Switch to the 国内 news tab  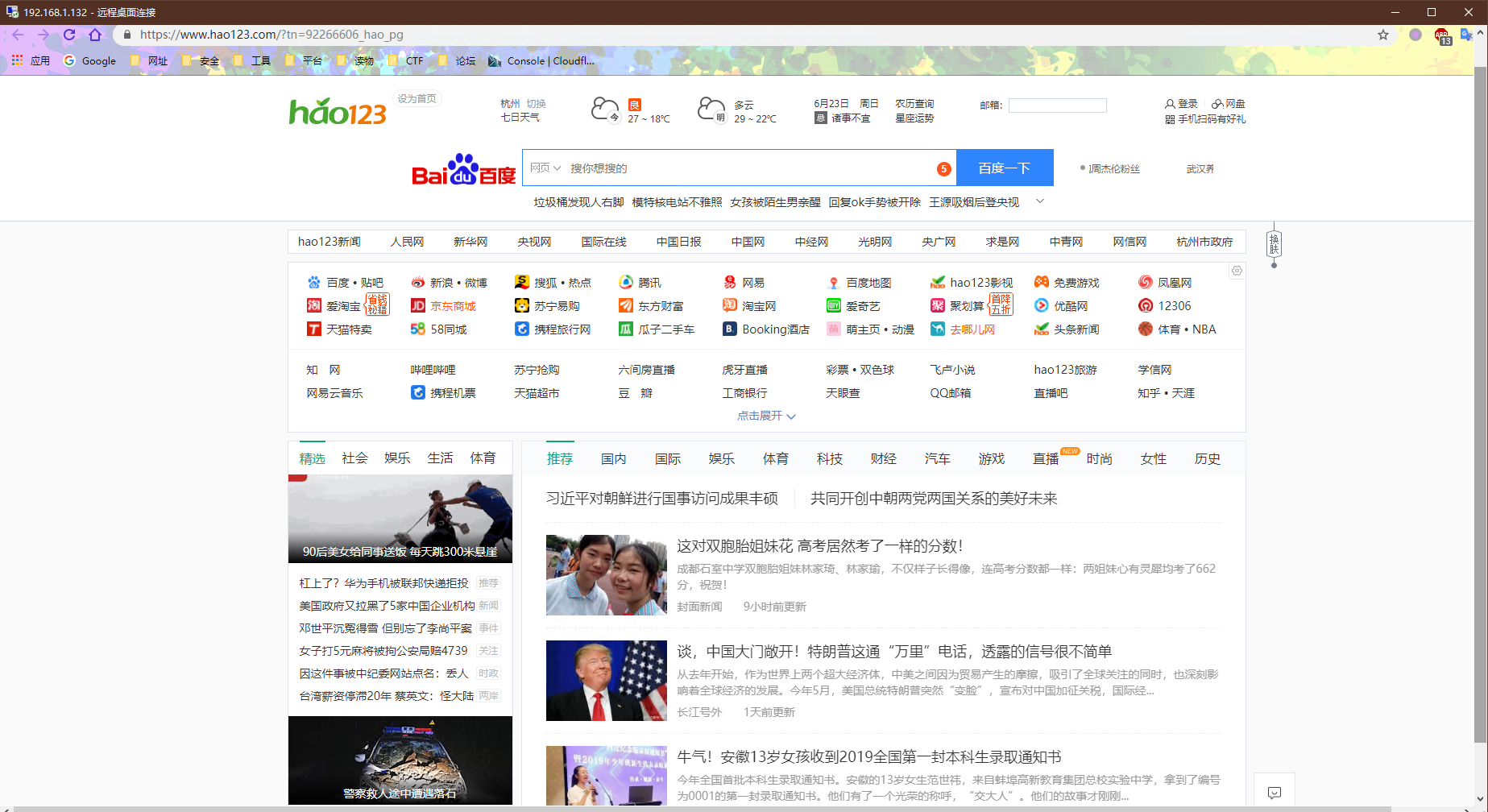pyautogui.click(x=614, y=458)
